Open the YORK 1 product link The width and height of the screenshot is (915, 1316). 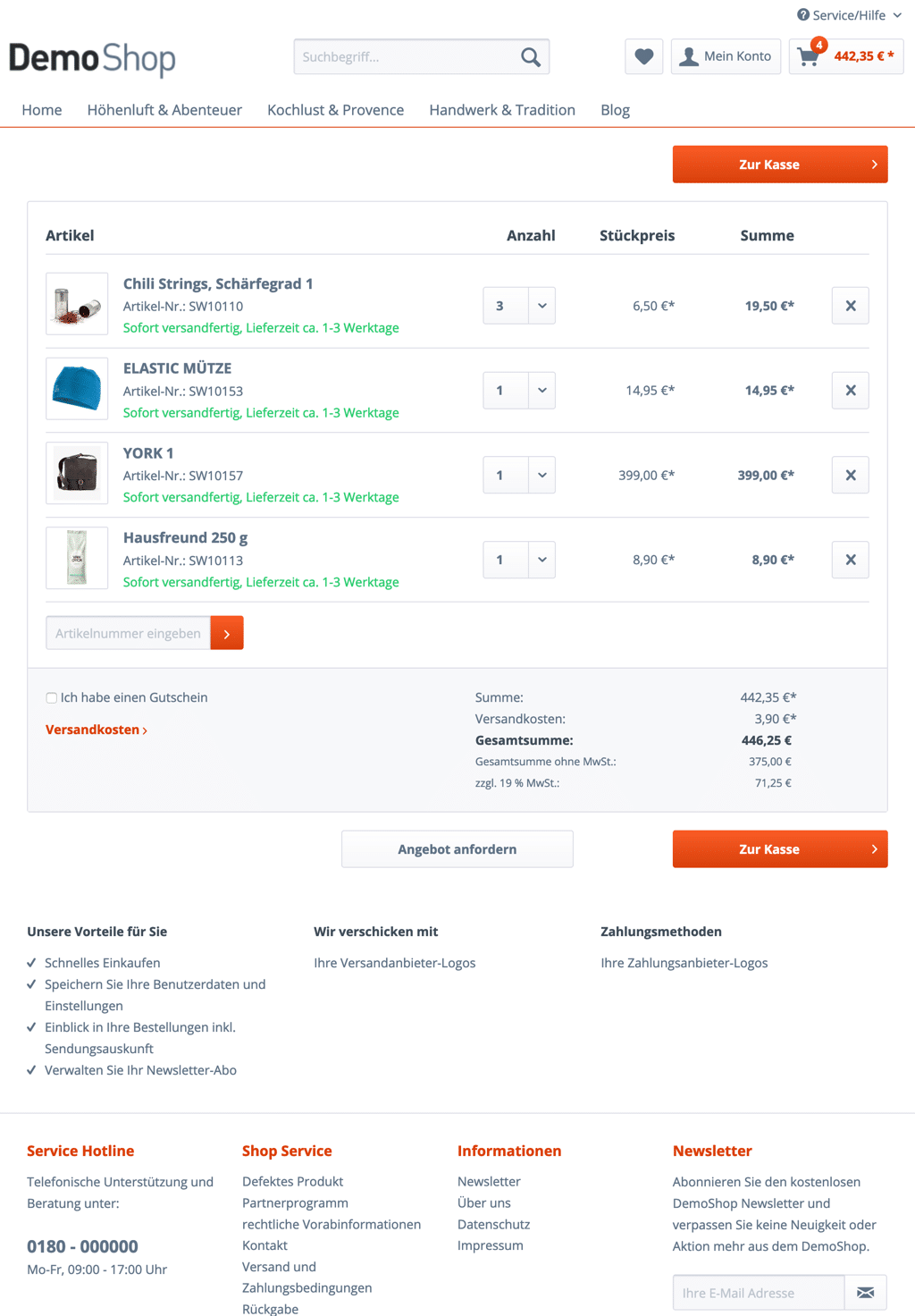point(148,453)
